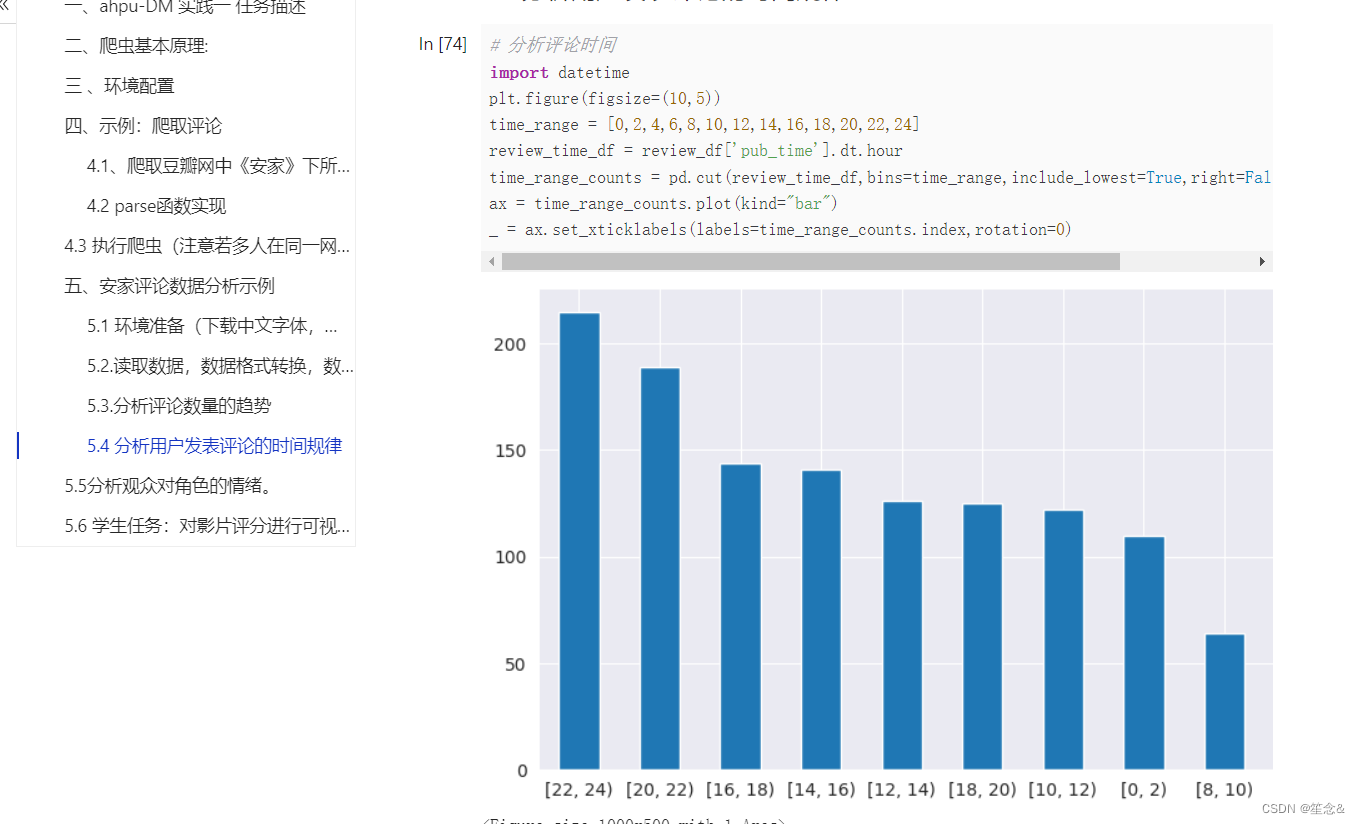This screenshot has height=824, width=1360.
Task: Click the comment line '# 分析评论时间'
Action: click(553, 45)
